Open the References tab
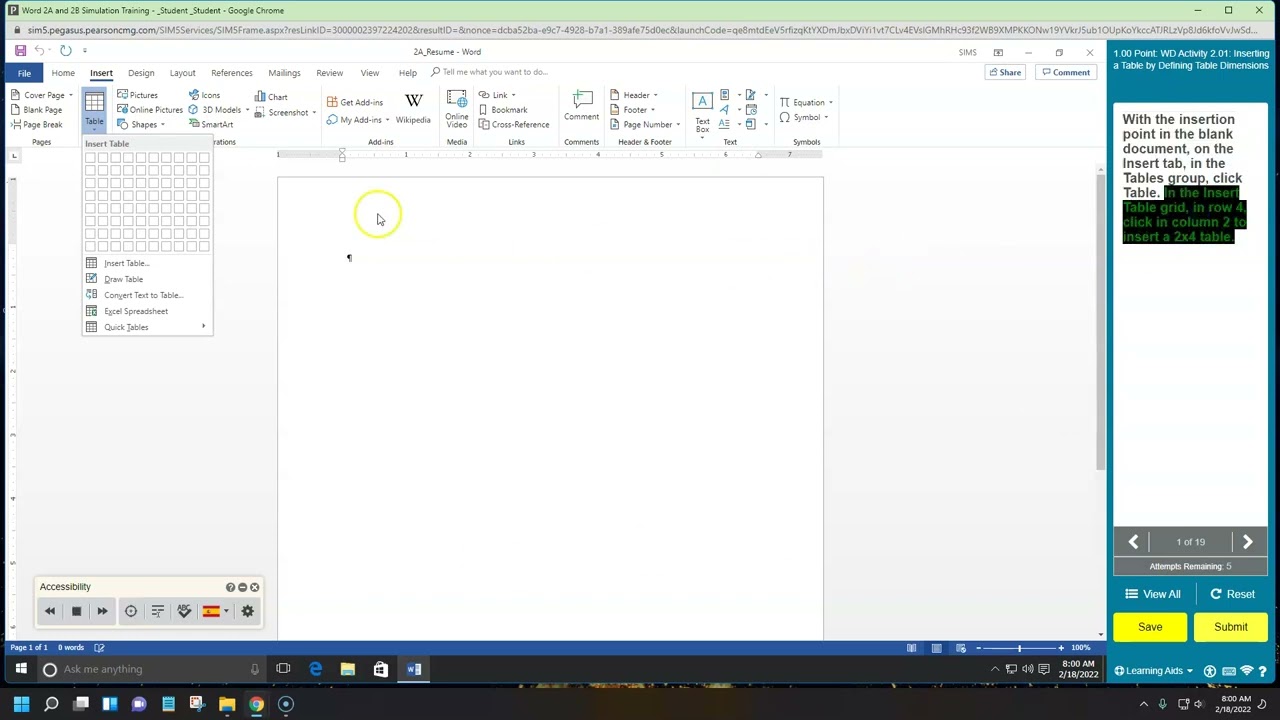 click(231, 73)
